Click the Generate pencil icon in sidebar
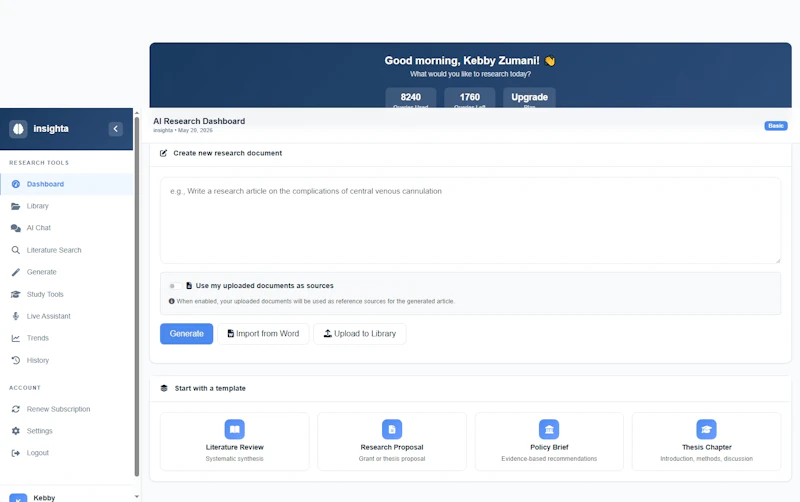This screenshot has height=502, width=800. pyautogui.click(x=16, y=272)
